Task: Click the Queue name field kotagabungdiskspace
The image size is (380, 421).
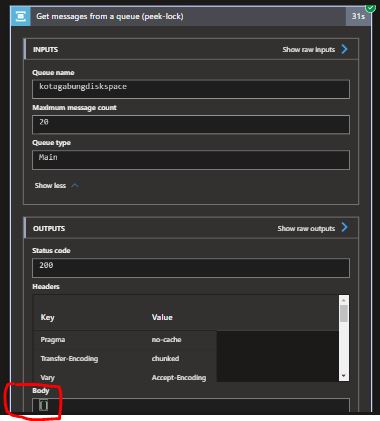Action: [x=191, y=89]
